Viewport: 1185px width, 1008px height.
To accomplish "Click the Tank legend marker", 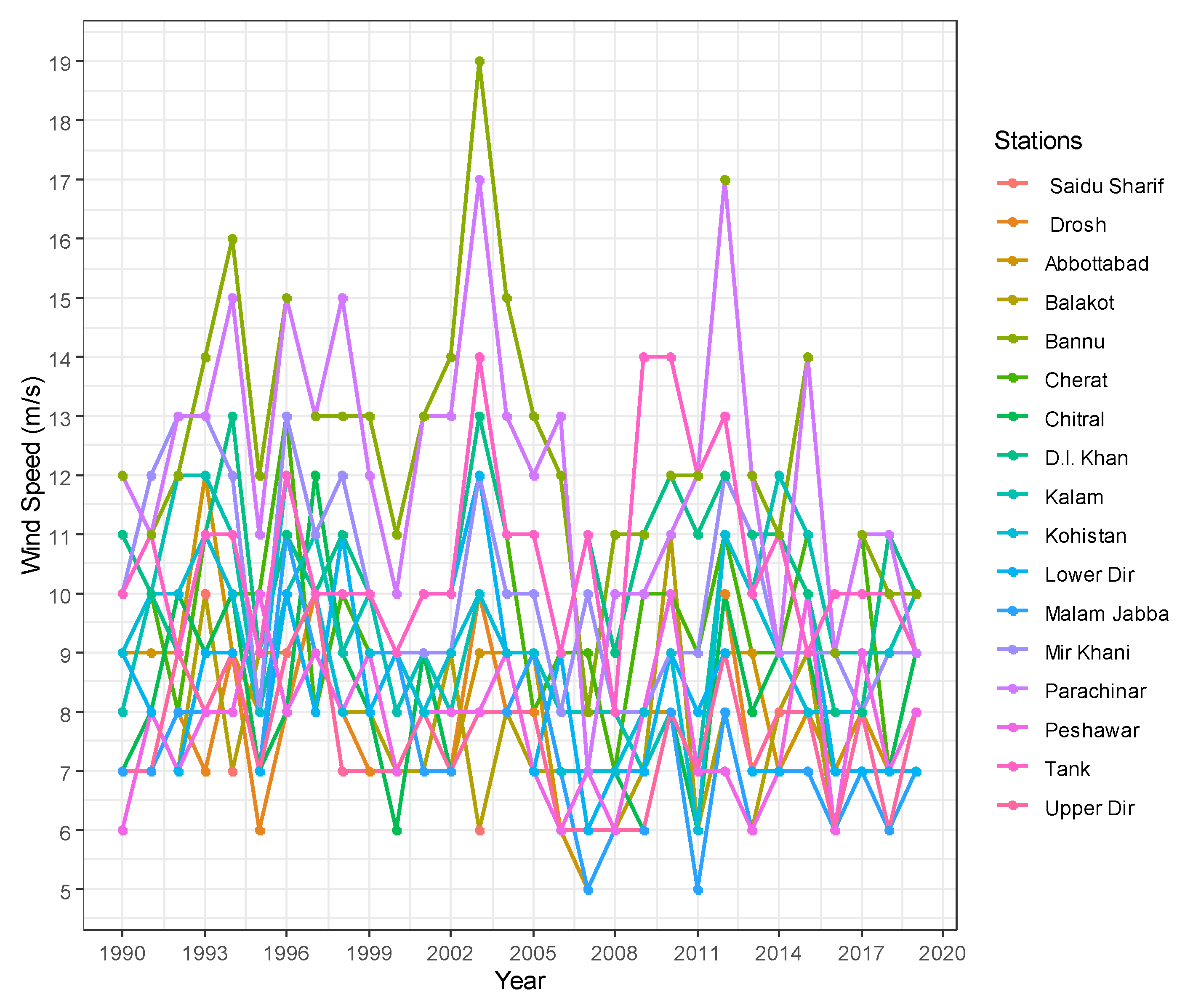I will (x=1012, y=766).
